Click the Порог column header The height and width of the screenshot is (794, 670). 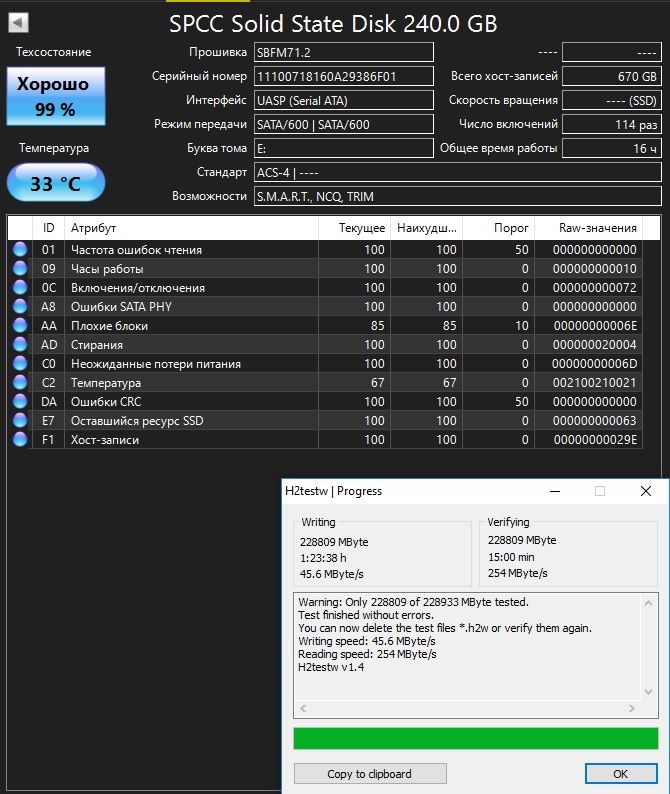coord(498,228)
